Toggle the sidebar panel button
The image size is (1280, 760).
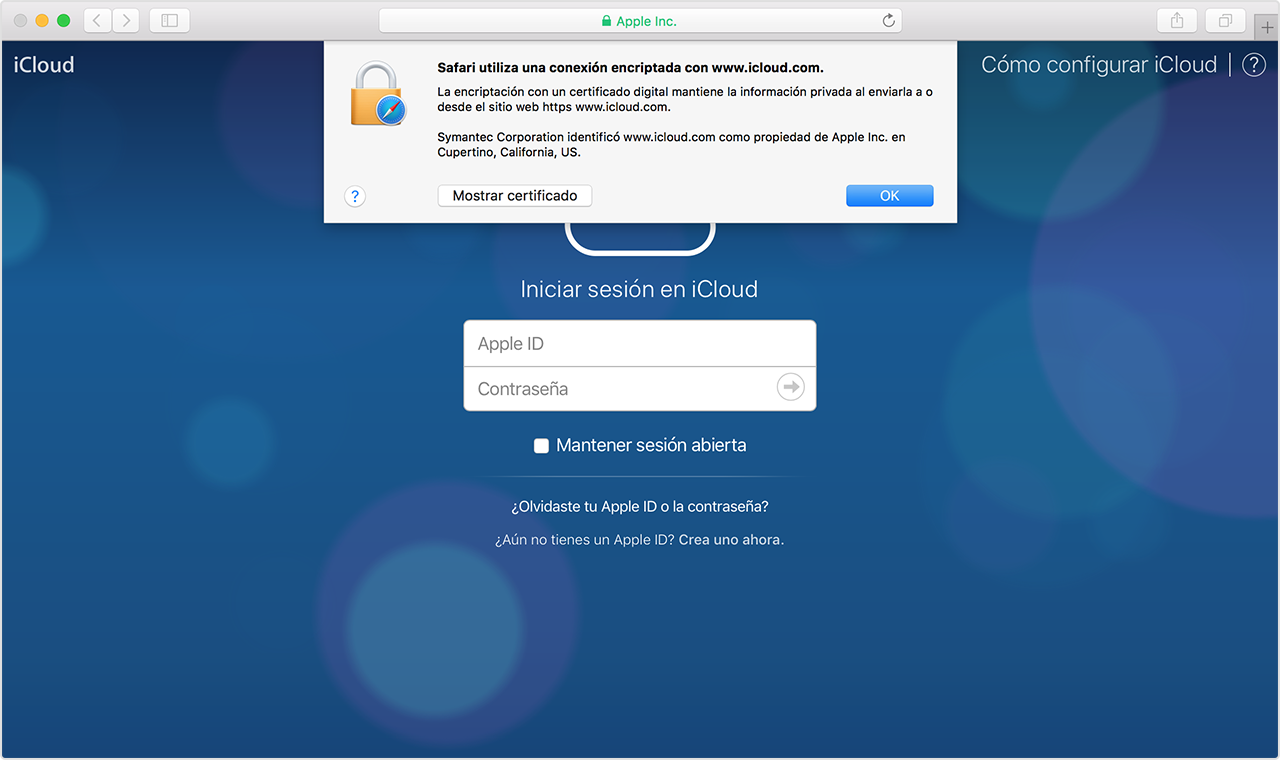pyautogui.click(x=169, y=20)
